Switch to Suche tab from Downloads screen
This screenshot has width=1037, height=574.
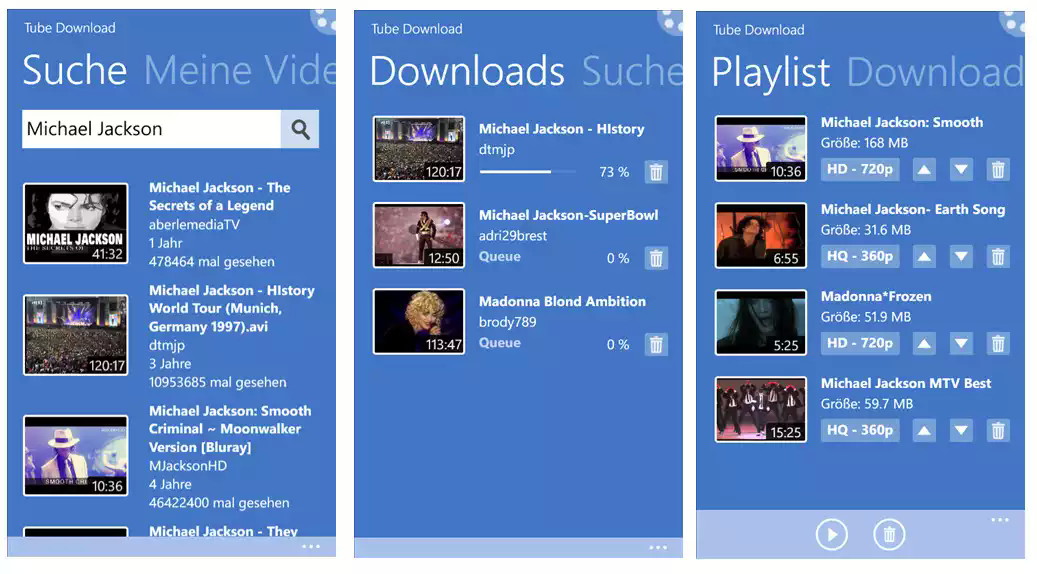click(632, 71)
